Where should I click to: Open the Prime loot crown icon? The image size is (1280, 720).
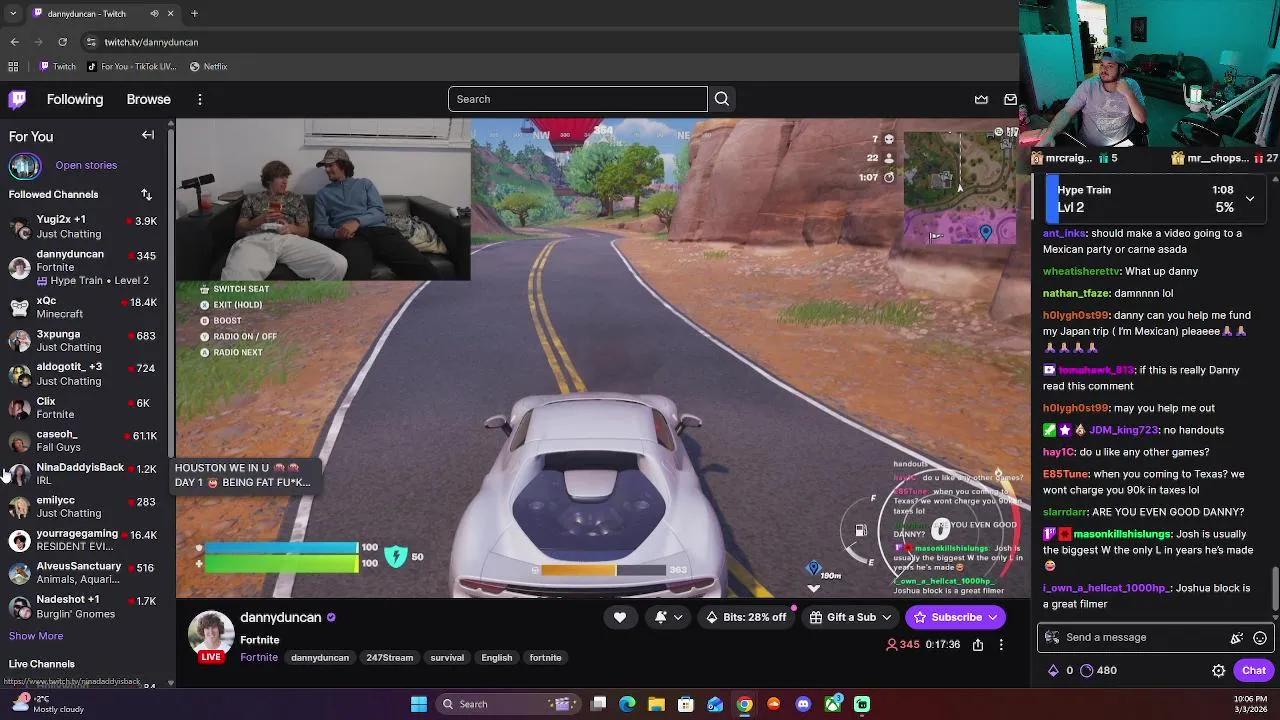981,99
